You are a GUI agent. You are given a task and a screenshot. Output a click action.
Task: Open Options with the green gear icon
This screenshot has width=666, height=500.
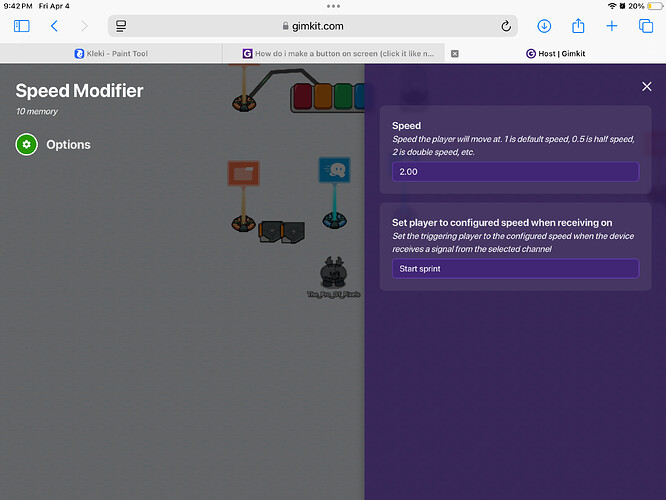(27, 145)
